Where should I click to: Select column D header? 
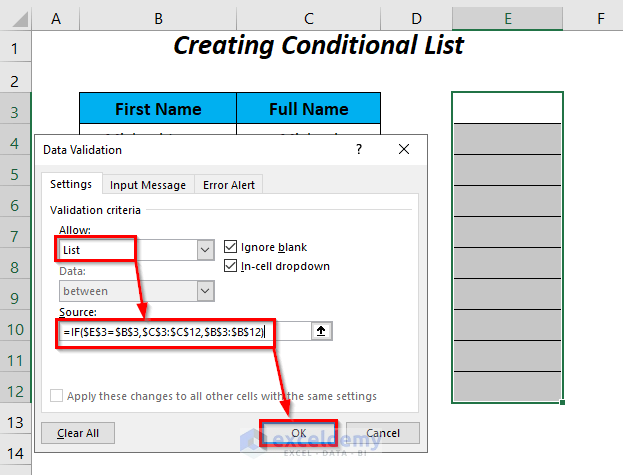[416, 18]
